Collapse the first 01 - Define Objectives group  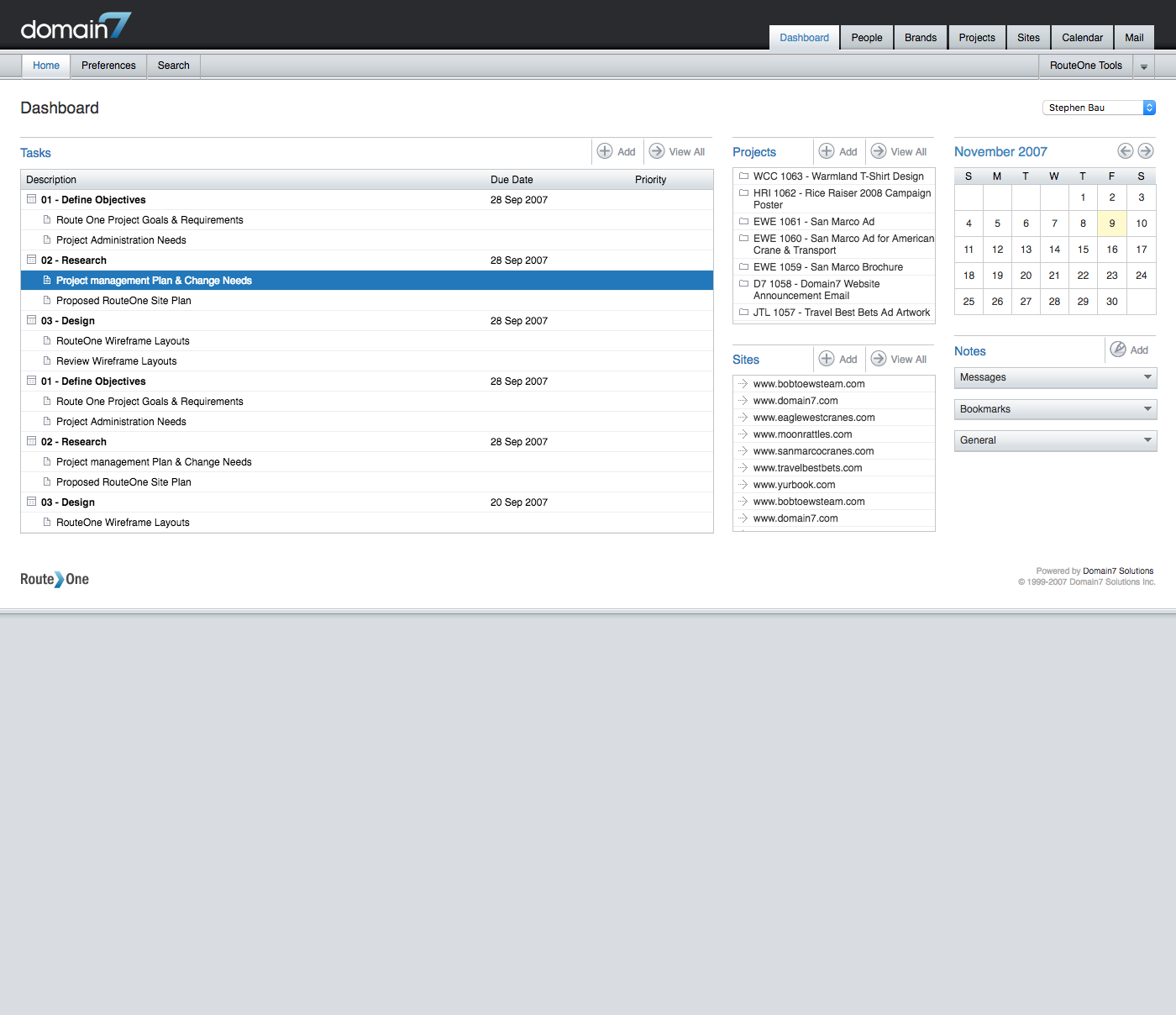point(32,200)
